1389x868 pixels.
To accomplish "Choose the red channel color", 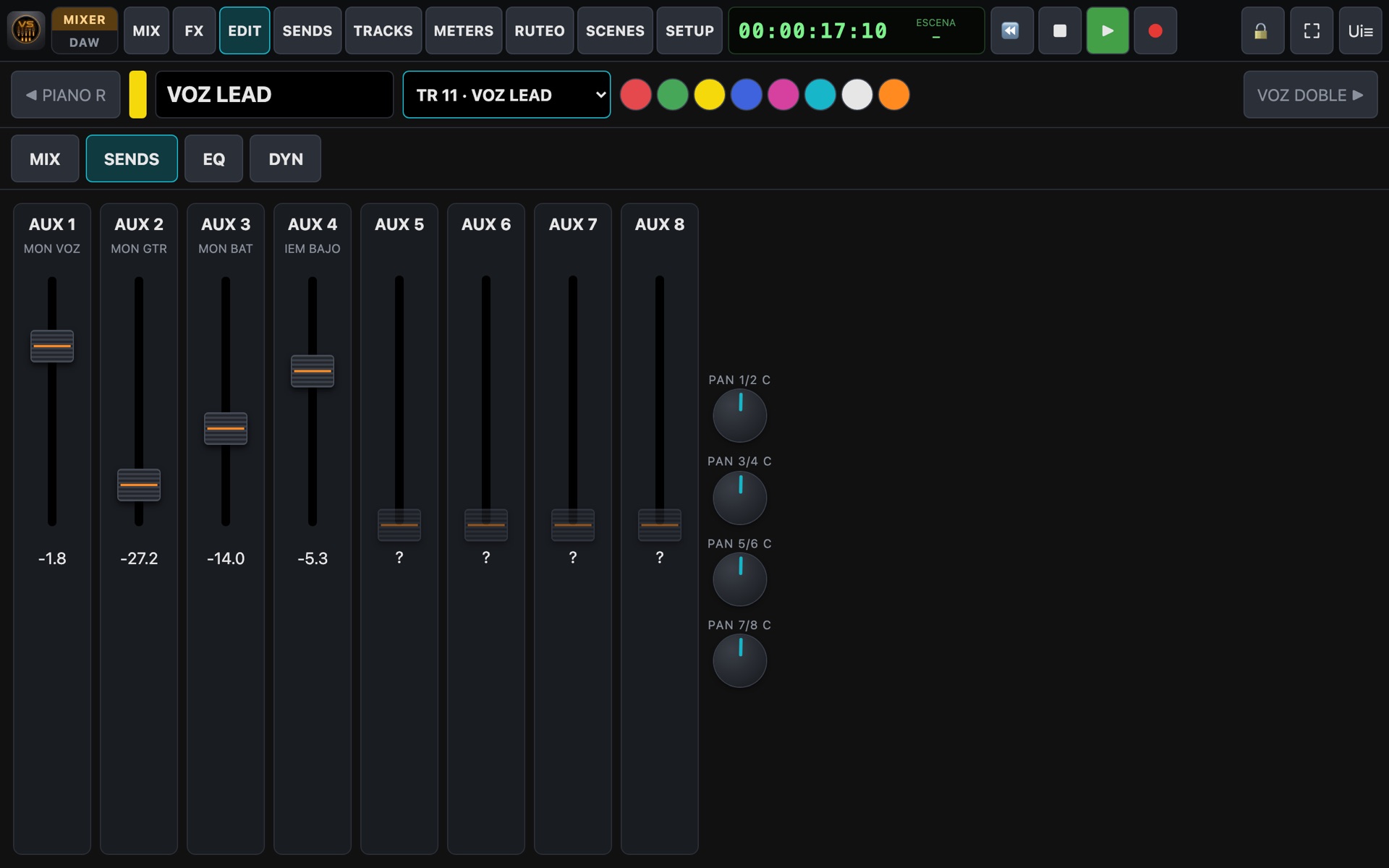I will (x=636, y=95).
